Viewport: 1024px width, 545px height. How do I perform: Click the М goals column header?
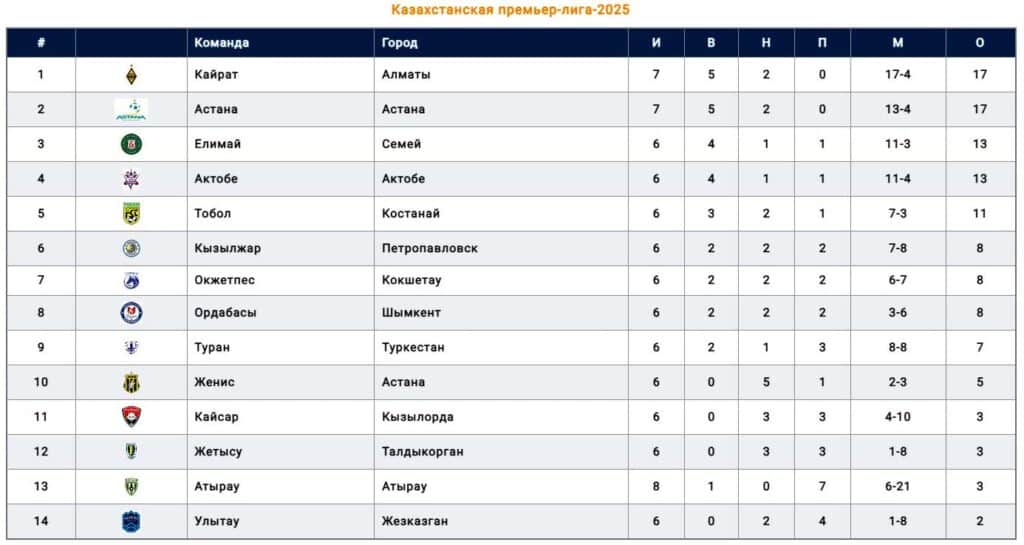coord(898,43)
